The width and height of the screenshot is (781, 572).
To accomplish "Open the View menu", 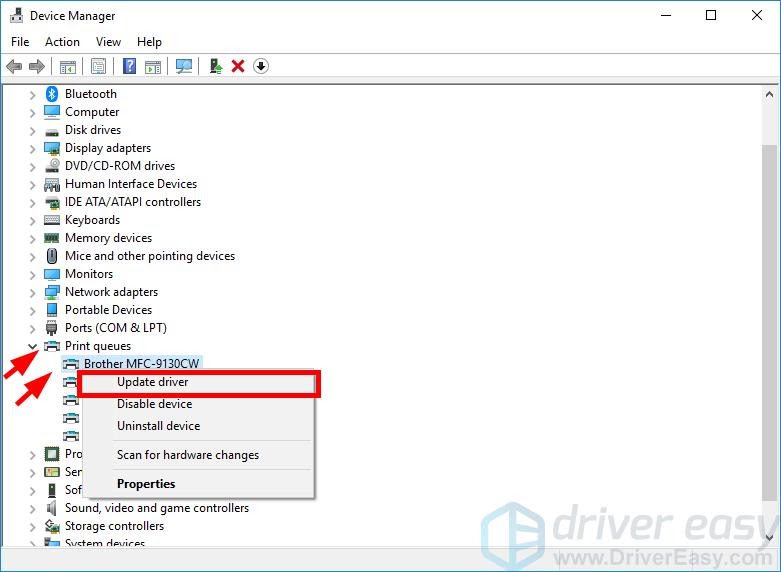I will pyautogui.click(x=108, y=42).
